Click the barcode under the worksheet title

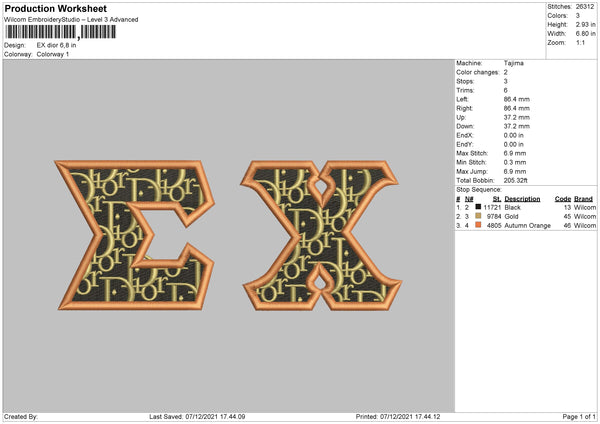60,32
